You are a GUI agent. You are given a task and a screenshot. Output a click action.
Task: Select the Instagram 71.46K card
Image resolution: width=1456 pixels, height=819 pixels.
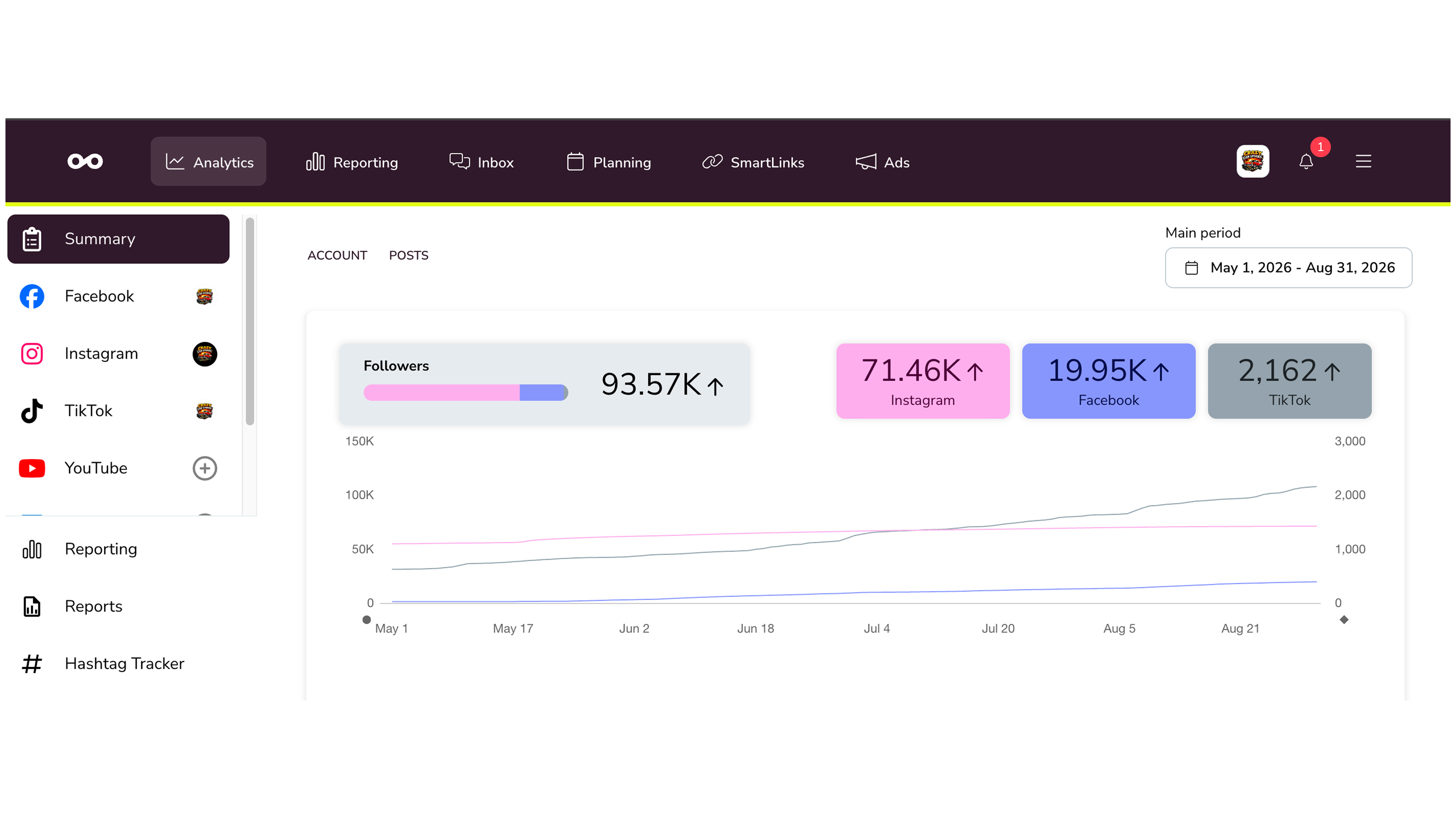coord(923,382)
